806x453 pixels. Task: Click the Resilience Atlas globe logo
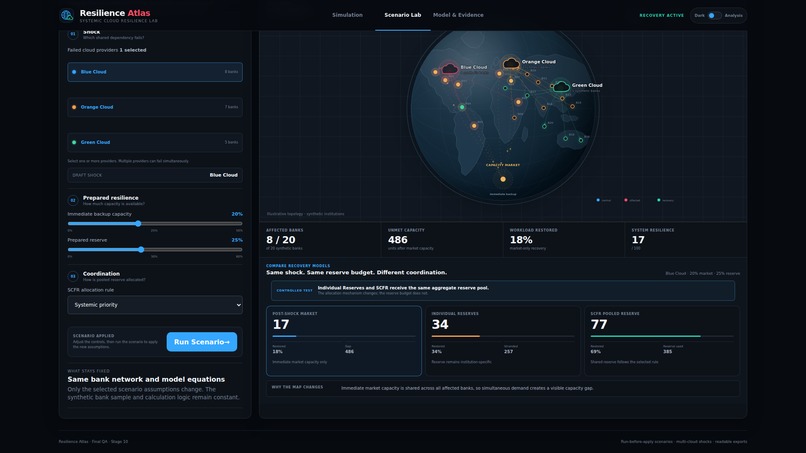pos(67,15)
